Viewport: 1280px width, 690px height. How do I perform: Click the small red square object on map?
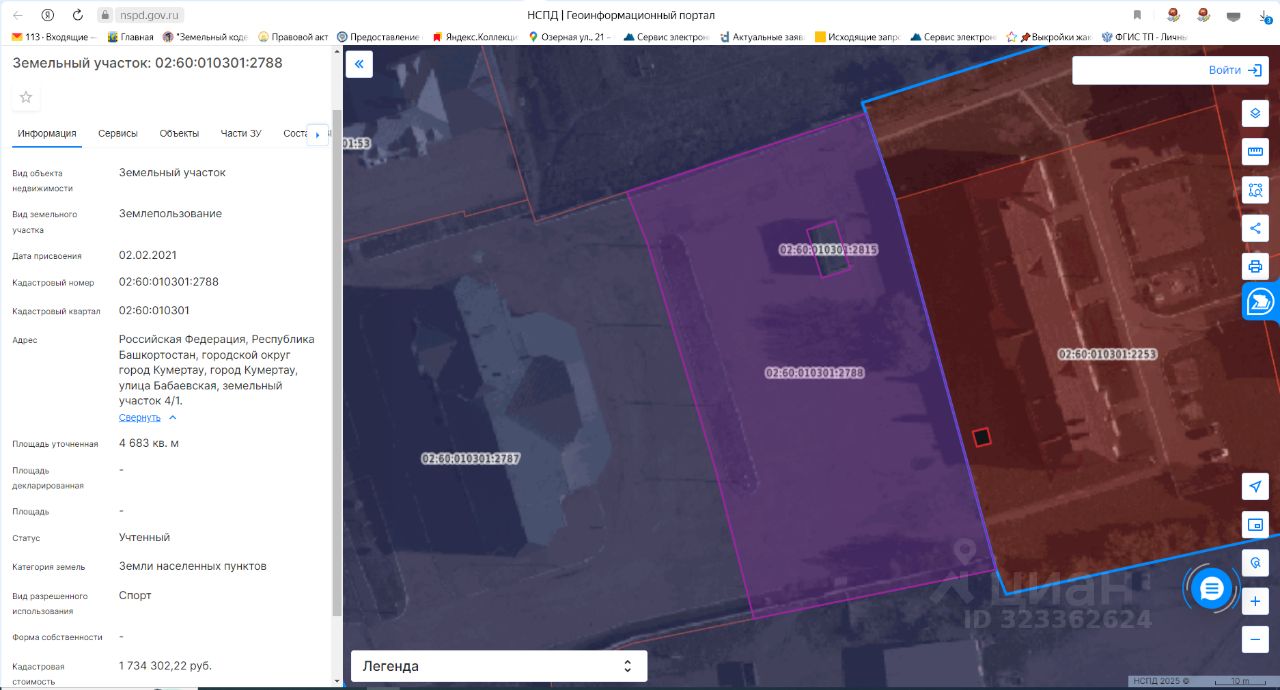point(981,436)
